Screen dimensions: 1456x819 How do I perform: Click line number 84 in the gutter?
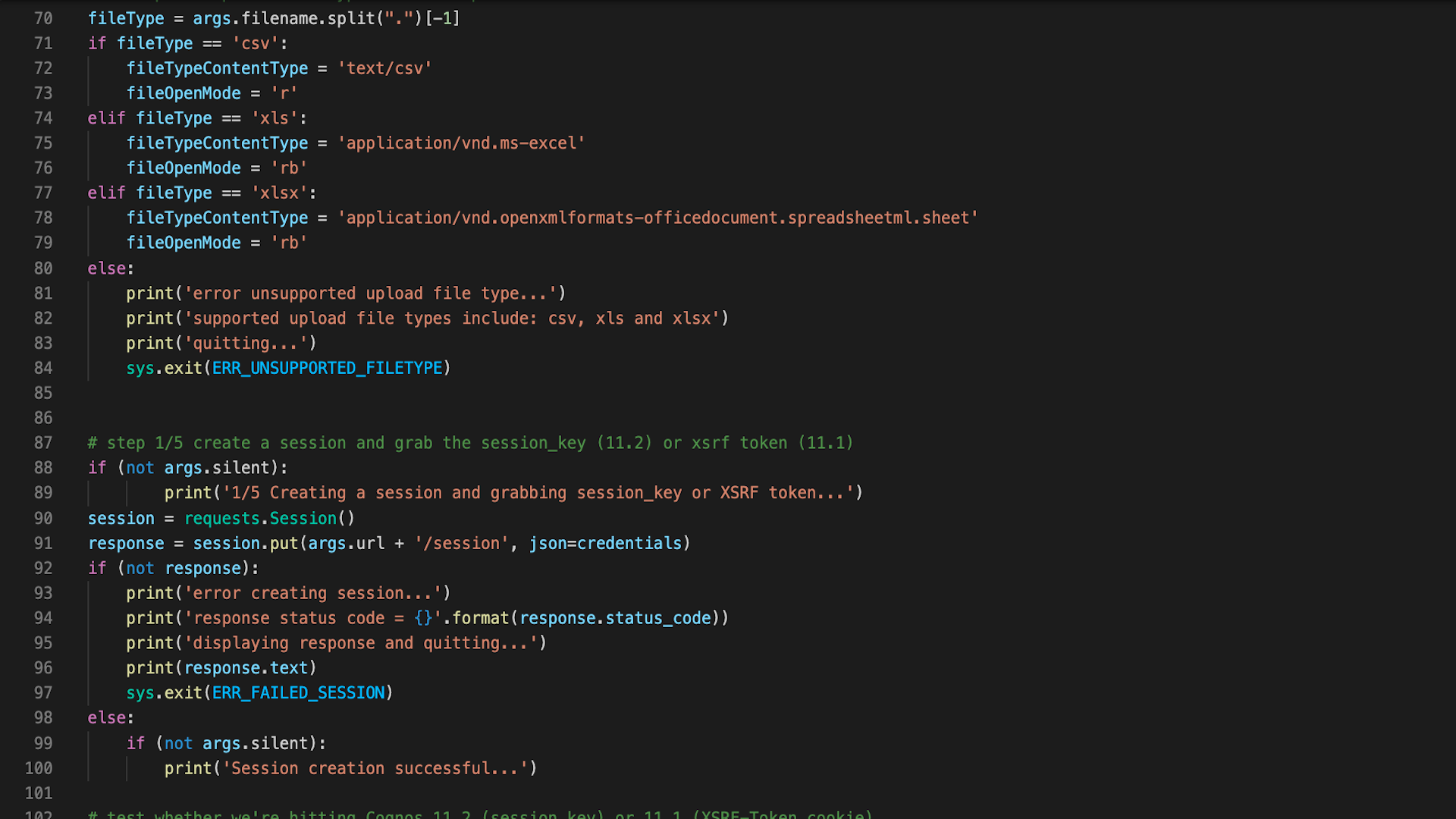(x=43, y=368)
